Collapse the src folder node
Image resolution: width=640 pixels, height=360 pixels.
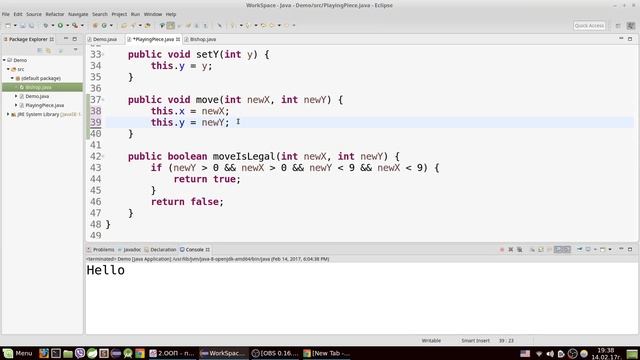click(8, 69)
